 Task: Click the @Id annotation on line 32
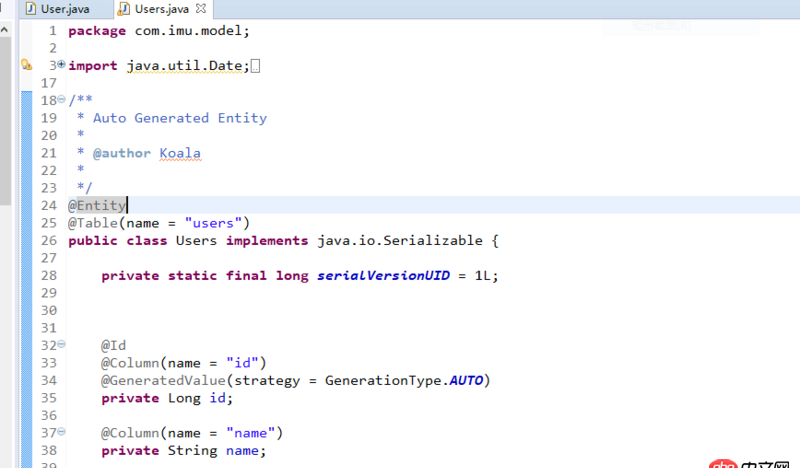point(113,346)
